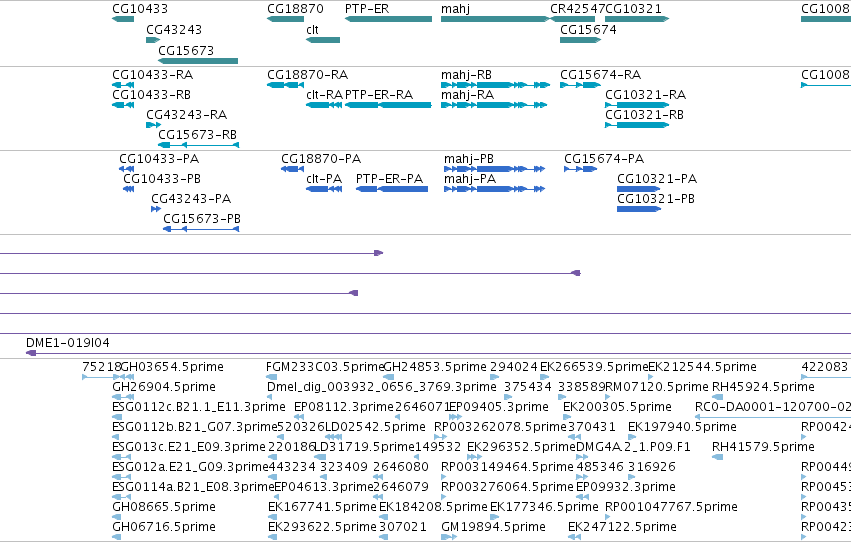851x542 pixels.
Task: Click protein label CG15673-PB
Action: pyautogui.click(x=202, y=219)
